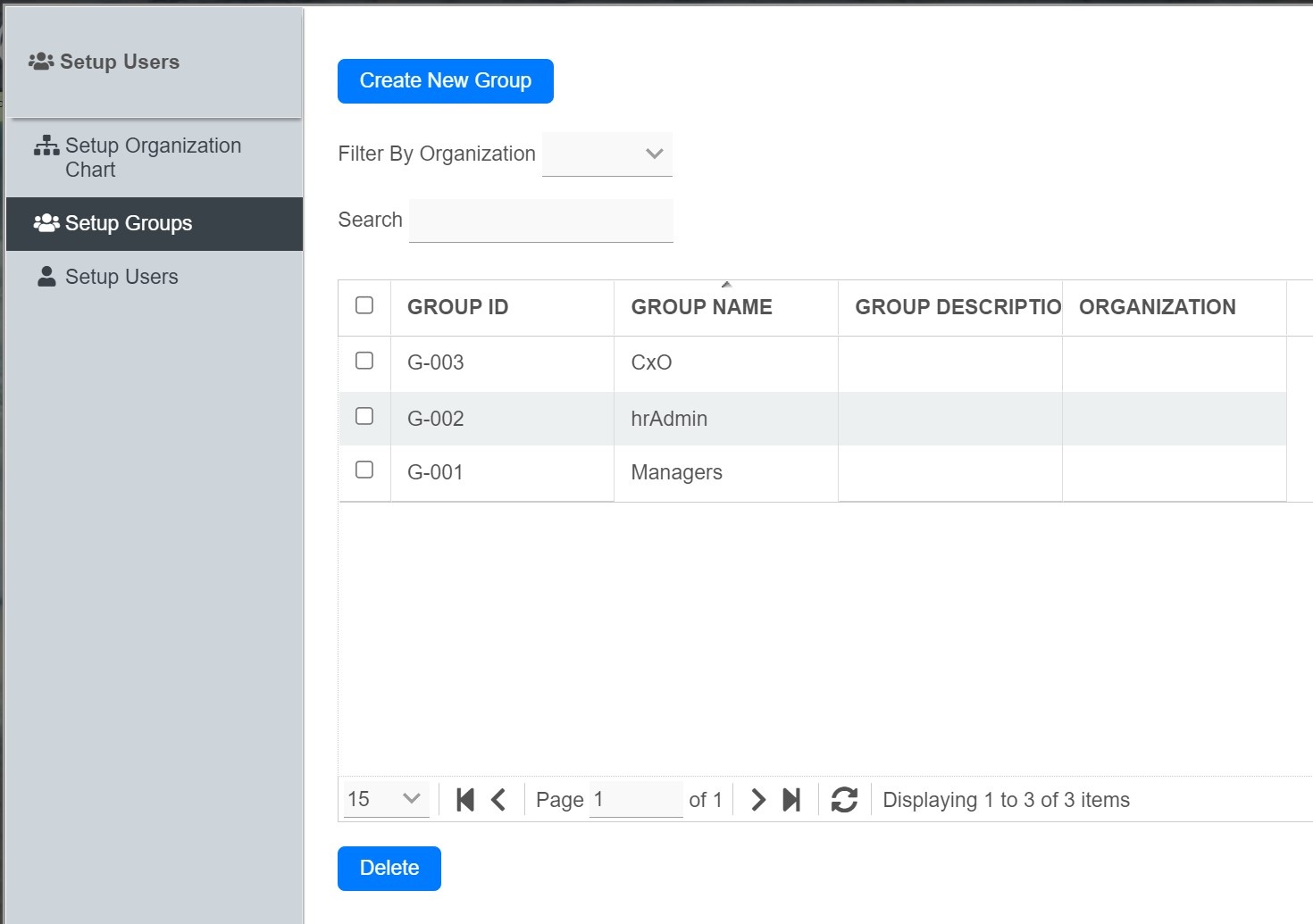Screen dimensions: 1313x924
Task: Check the G-003 row checkbox
Action: point(364,361)
